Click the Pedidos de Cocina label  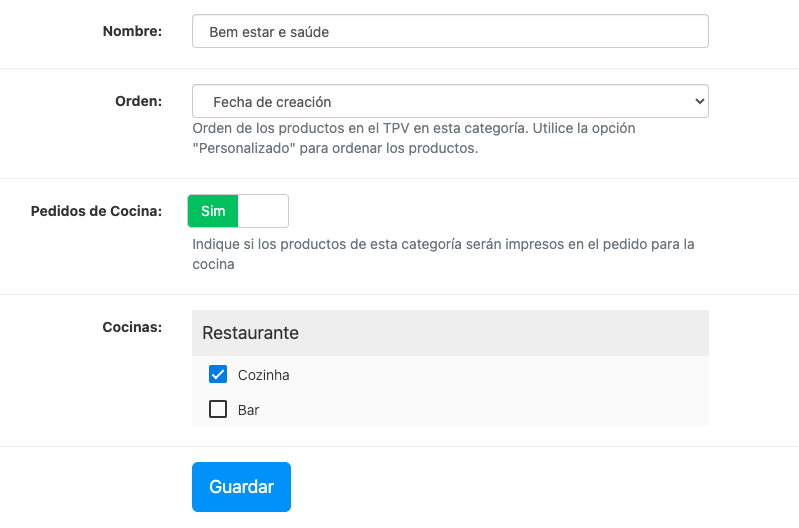point(97,211)
